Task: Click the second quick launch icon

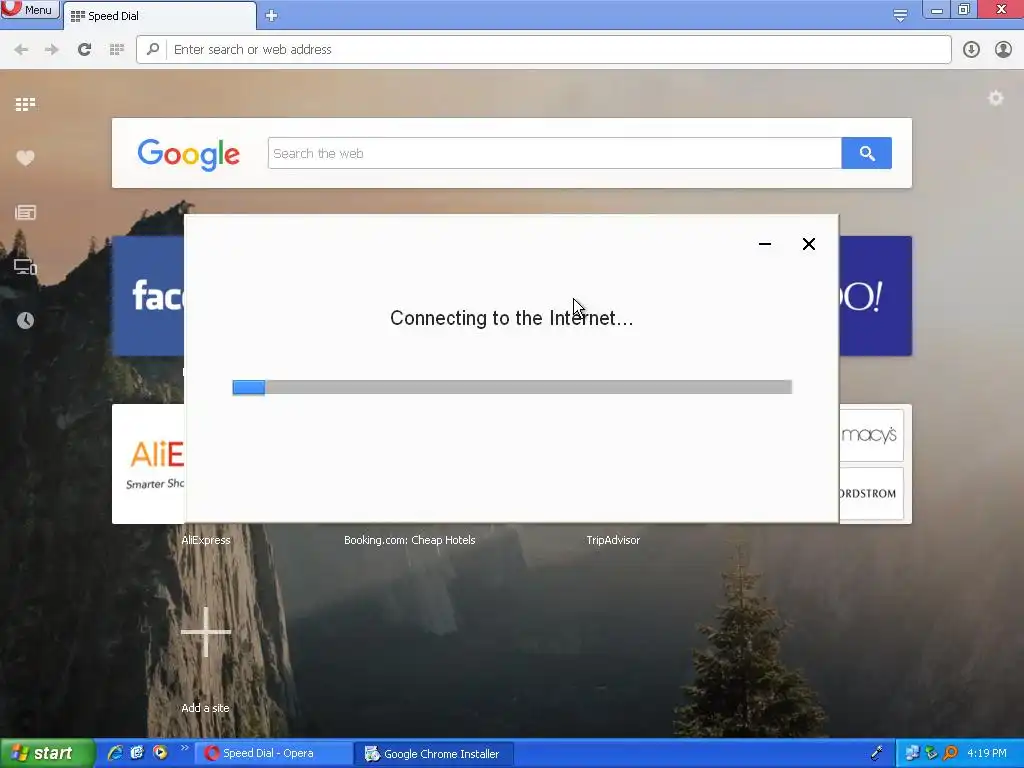Action: pos(137,753)
